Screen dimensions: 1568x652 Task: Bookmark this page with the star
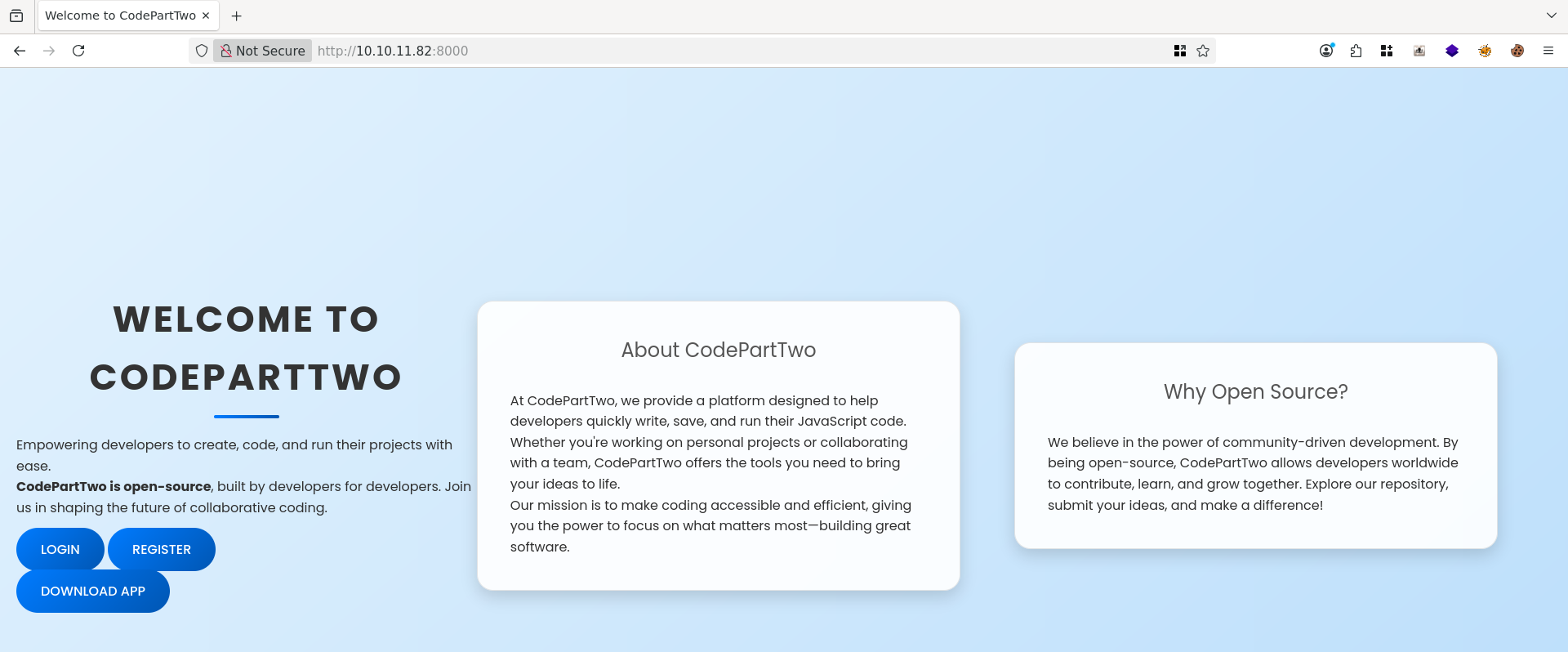pyautogui.click(x=1203, y=51)
